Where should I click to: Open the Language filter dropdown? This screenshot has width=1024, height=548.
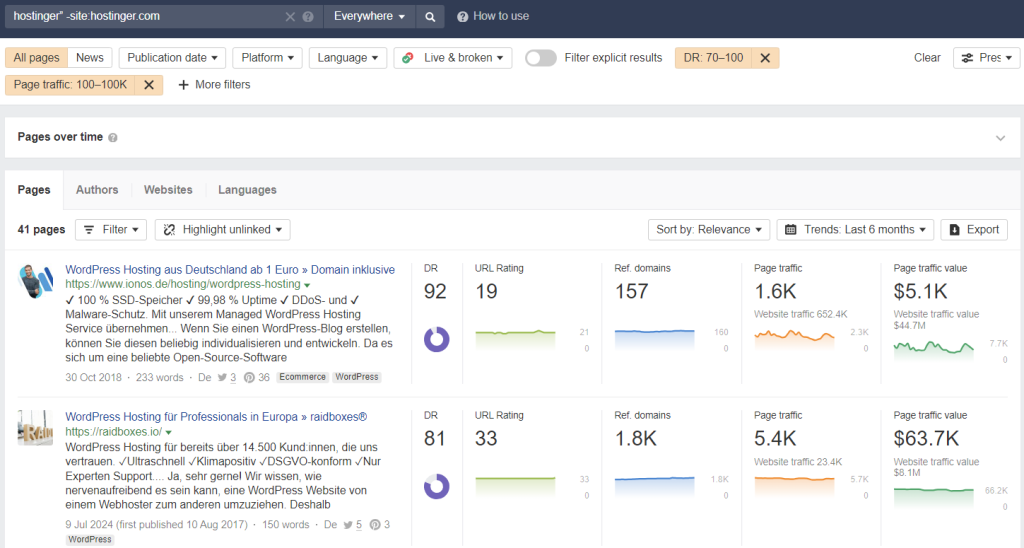(x=347, y=57)
